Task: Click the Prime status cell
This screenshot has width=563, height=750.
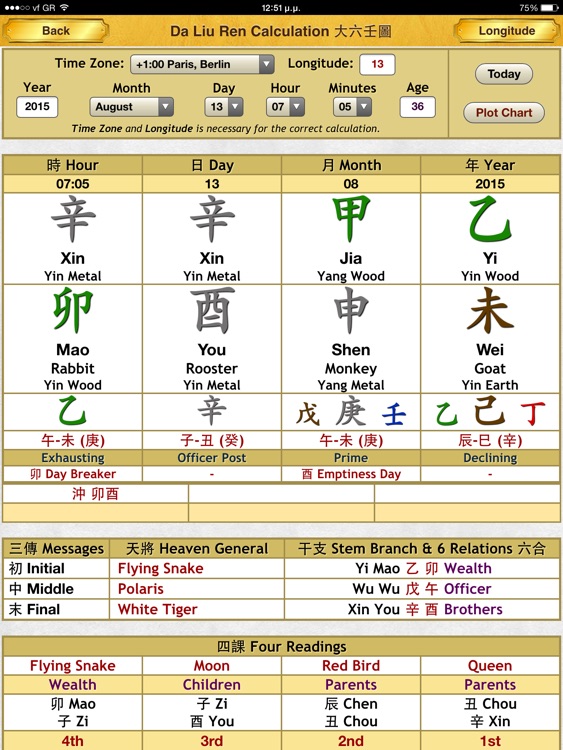Action: tap(351, 458)
